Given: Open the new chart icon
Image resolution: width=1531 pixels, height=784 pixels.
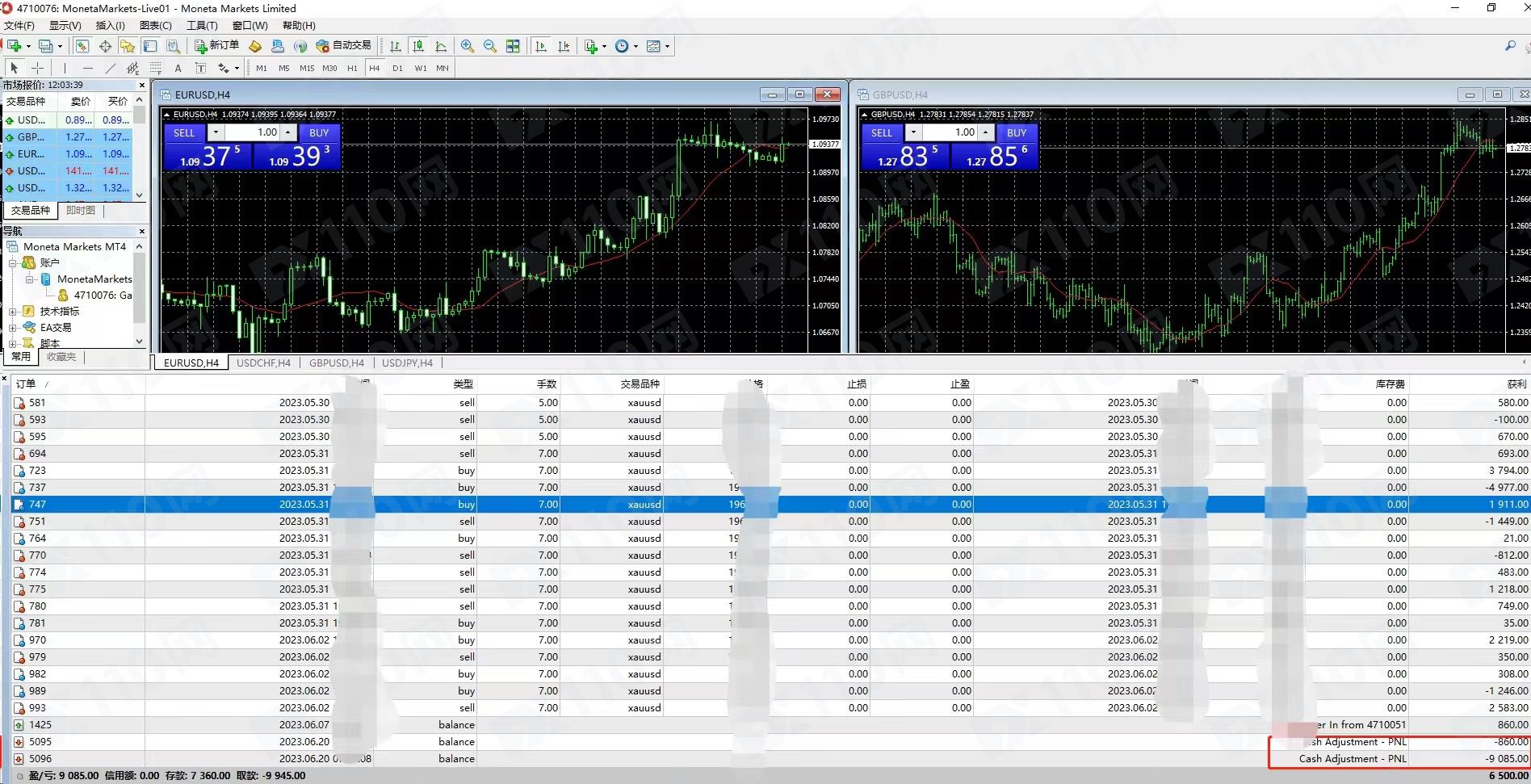Looking at the screenshot, I should pyautogui.click(x=14, y=46).
